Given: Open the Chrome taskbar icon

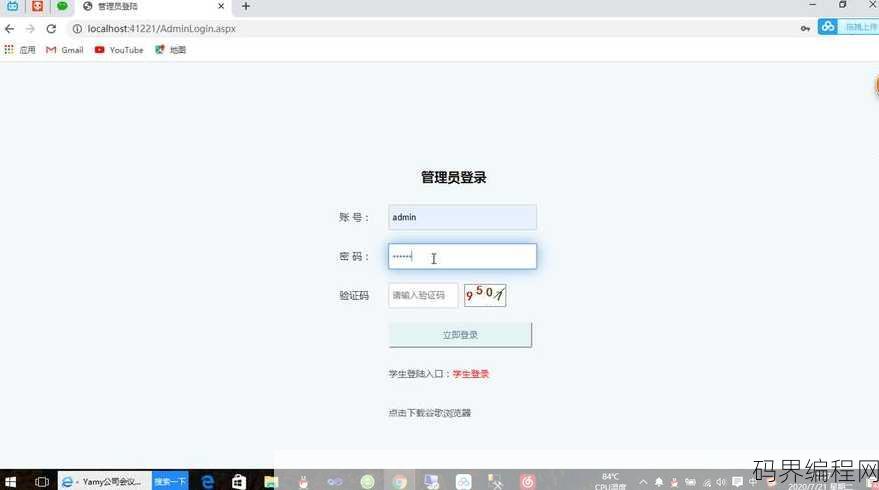Looking at the screenshot, I should [x=399, y=482].
